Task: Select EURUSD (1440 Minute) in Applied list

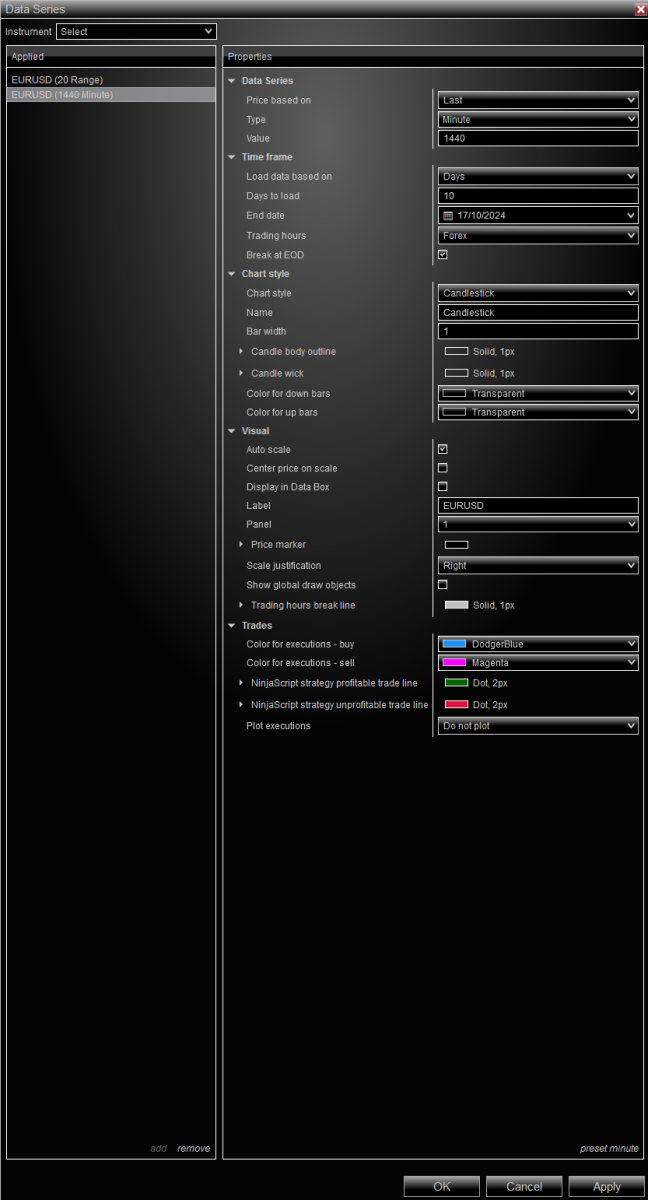Action: click(x=111, y=94)
